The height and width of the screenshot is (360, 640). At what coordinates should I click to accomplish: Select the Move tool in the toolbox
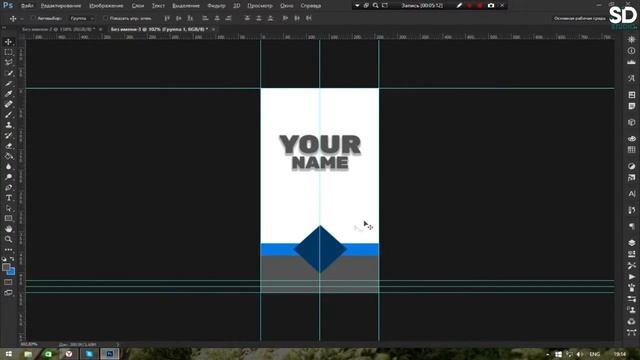pyautogui.click(x=9, y=42)
